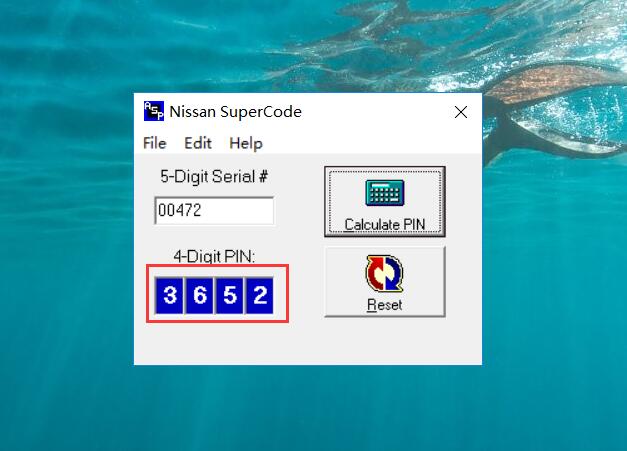Click the 4-Digit PIN: label
The image size is (627, 451).
pyautogui.click(x=214, y=256)
